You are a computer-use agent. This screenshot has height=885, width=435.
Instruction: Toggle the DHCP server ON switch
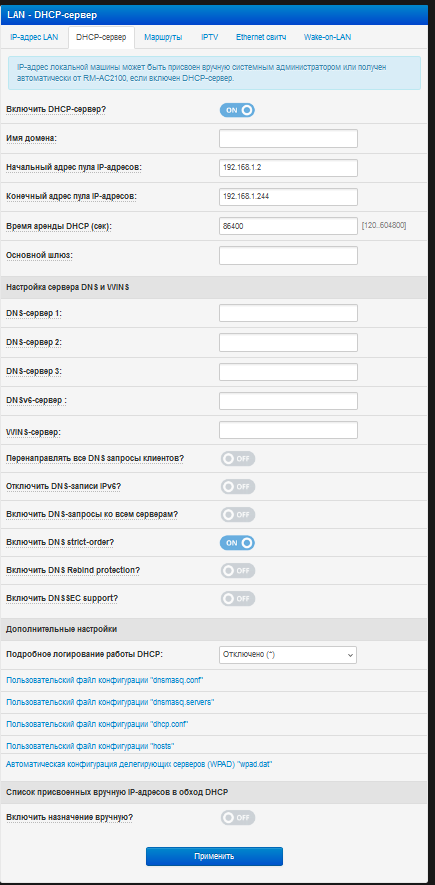click(238, 110)
